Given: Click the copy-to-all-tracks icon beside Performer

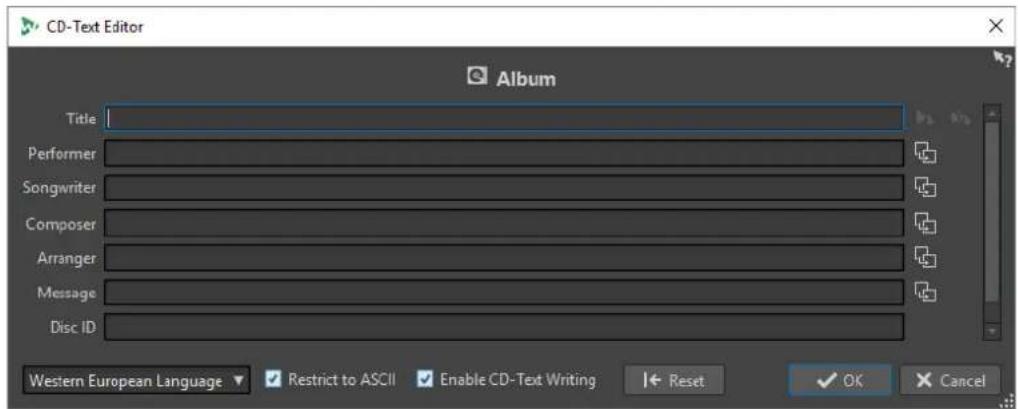Looking at the screenshot, I should (x=926, y=153).
